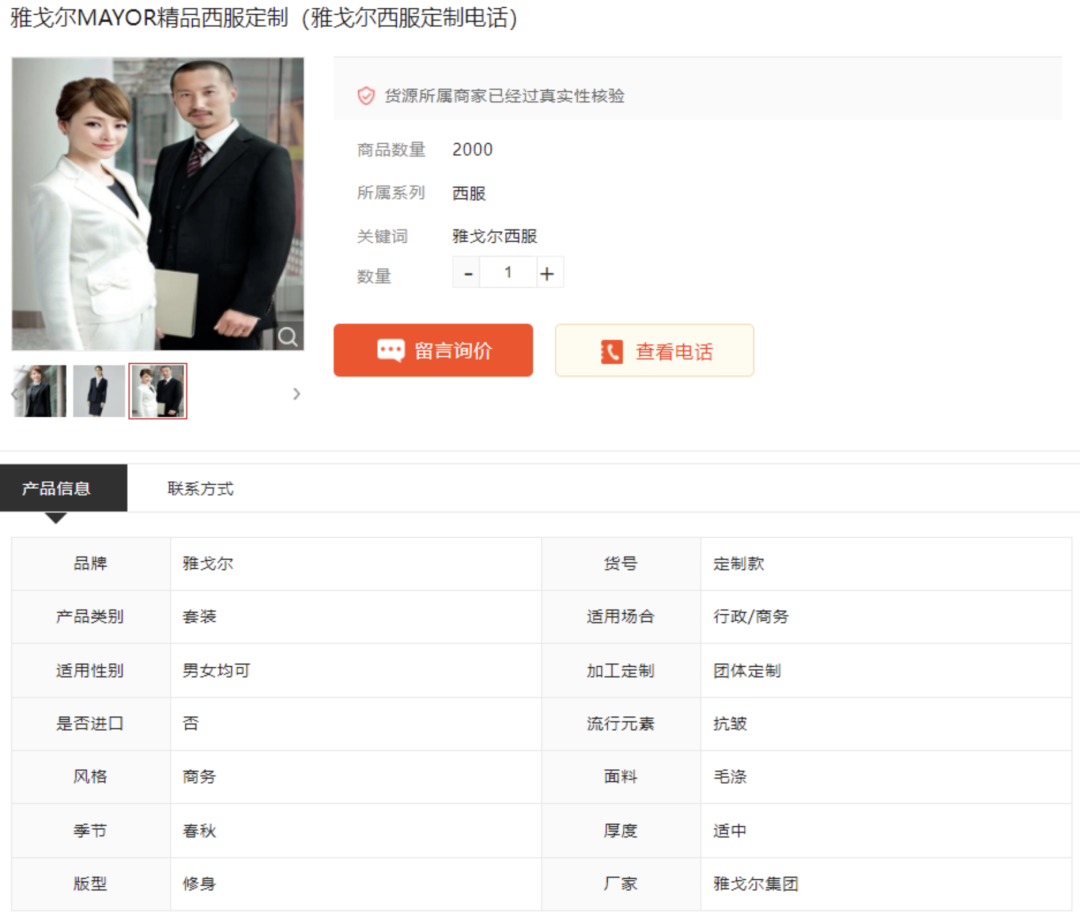
Task: Select the middle skirt suit thumbnail
Action: [97, 390]
